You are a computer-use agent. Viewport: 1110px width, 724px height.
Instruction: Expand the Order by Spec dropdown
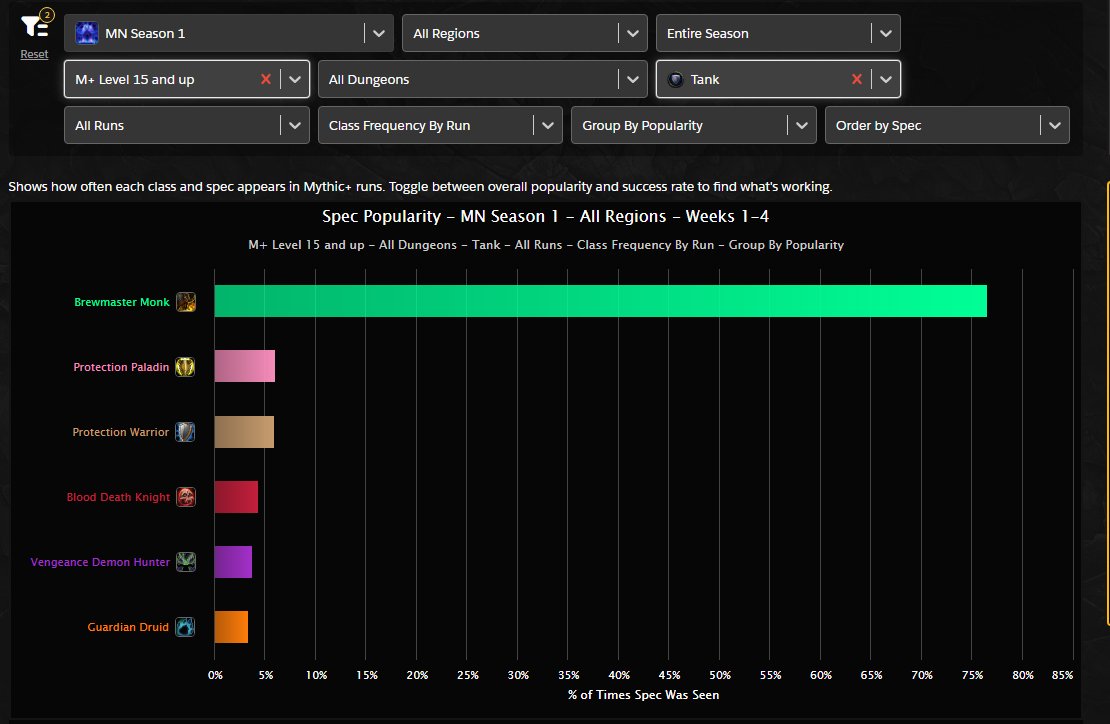1055,125
